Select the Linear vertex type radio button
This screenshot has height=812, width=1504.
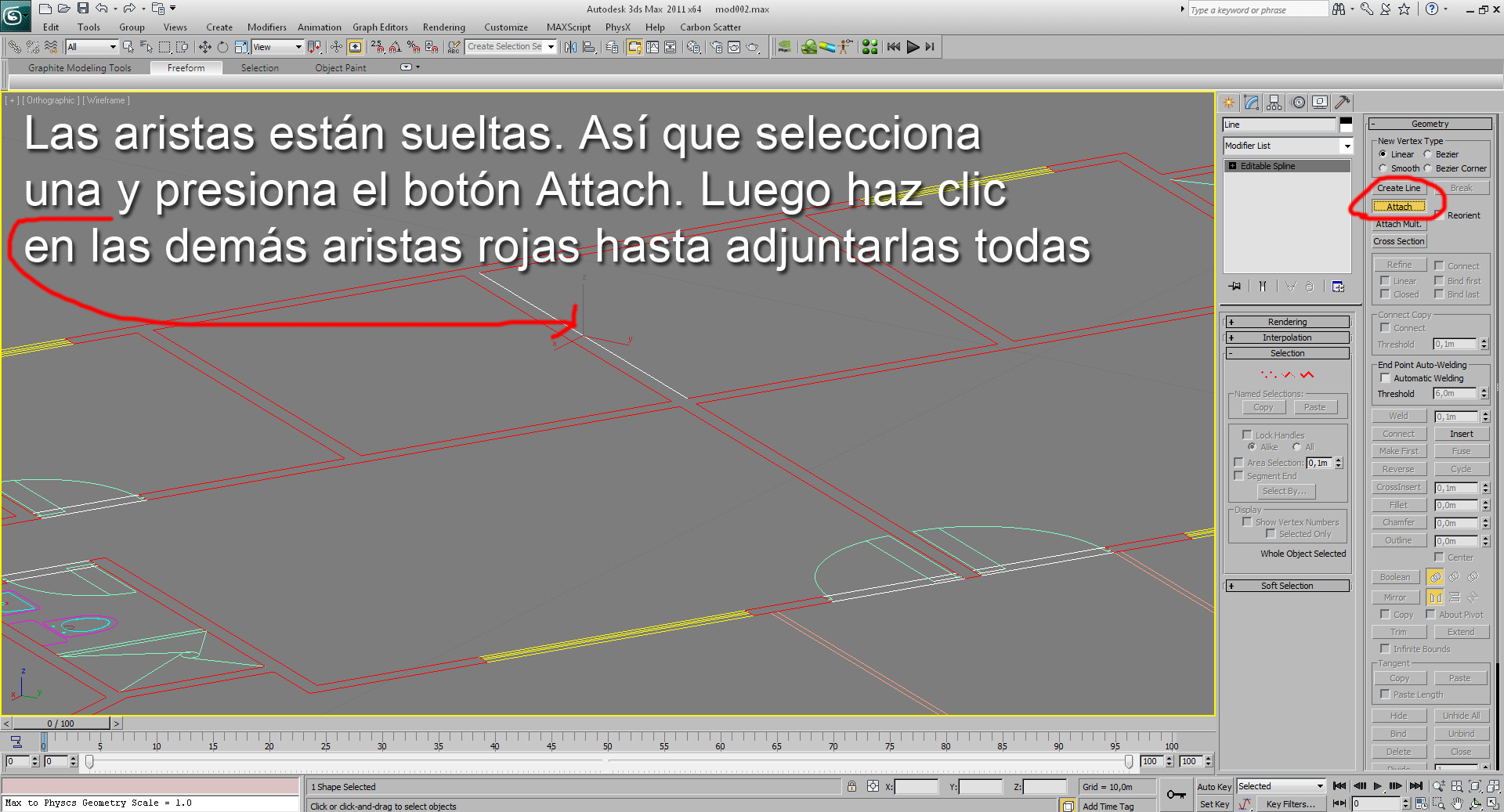pos(1383,154)
